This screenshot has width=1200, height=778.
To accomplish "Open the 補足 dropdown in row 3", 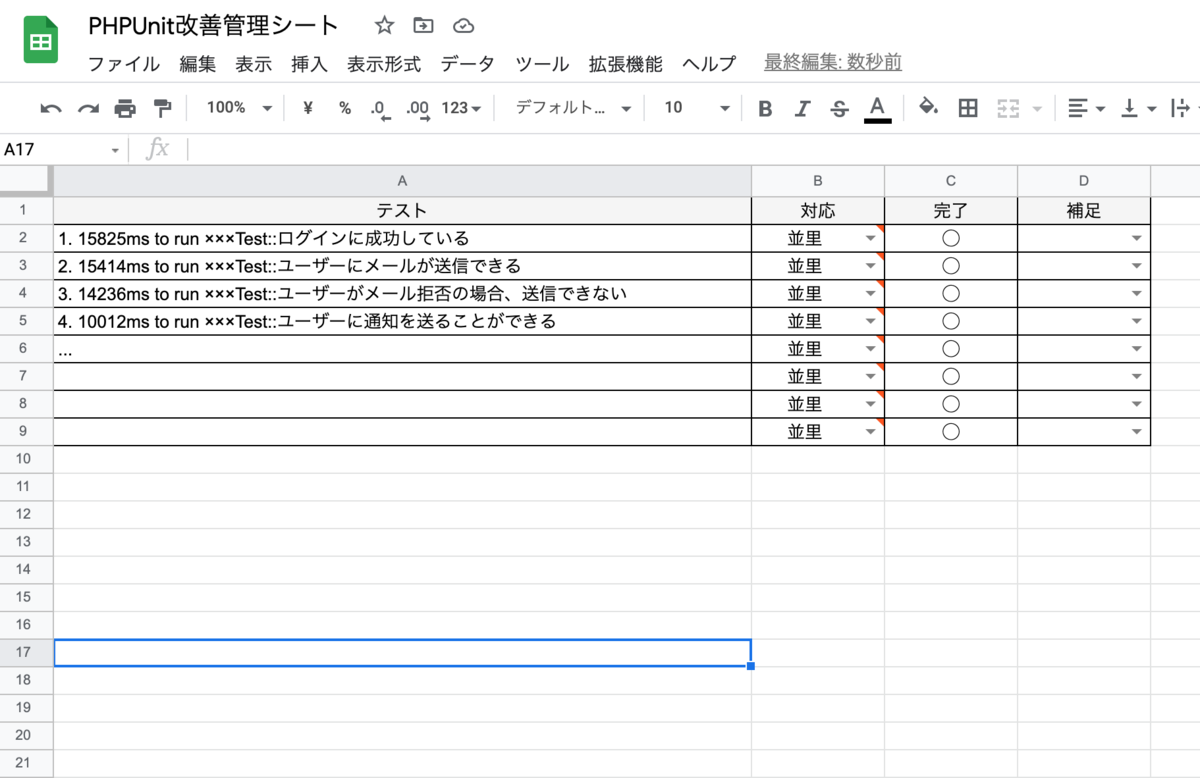I will pyautogui.click(x=1138, y=265).
